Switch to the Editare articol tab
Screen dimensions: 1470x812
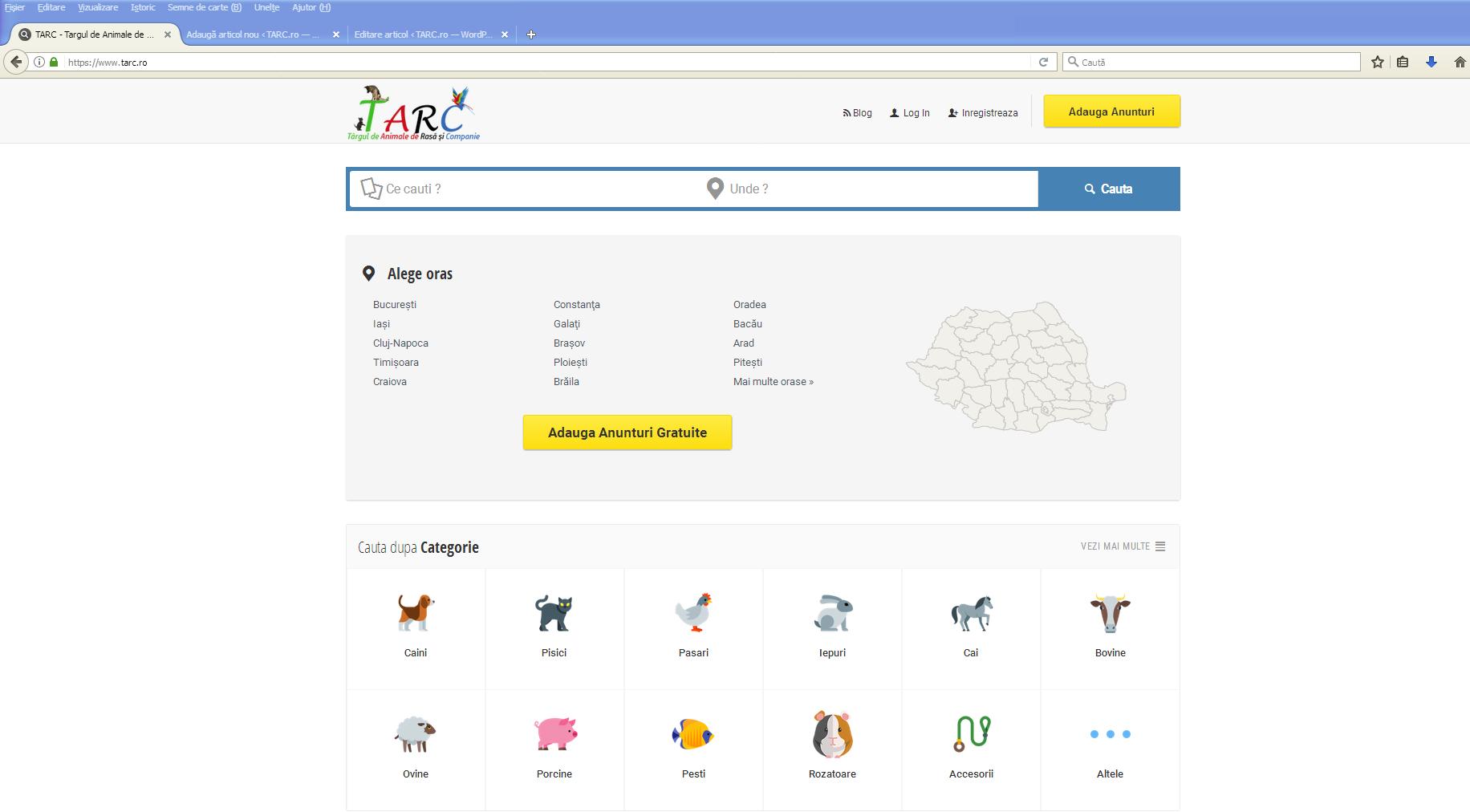(x=423, y=35)
